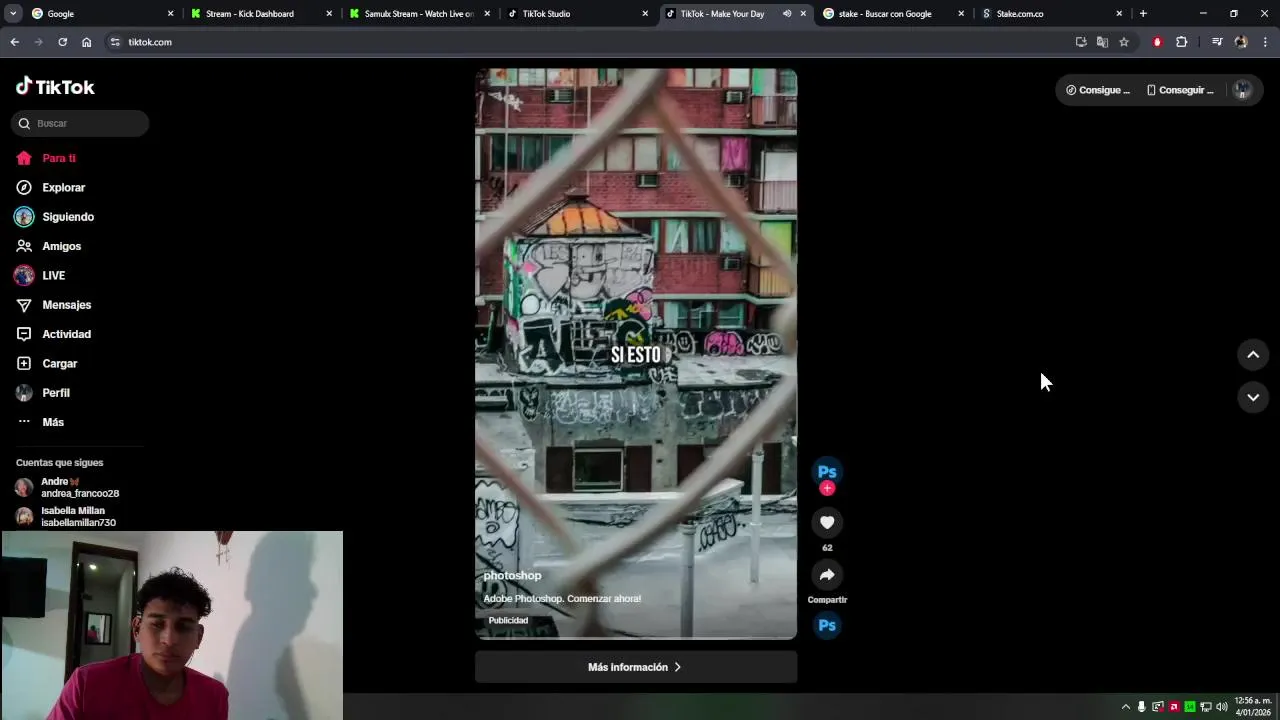
Task: Bookmark this page with the star icon
Action: (x=1124, y=42)
